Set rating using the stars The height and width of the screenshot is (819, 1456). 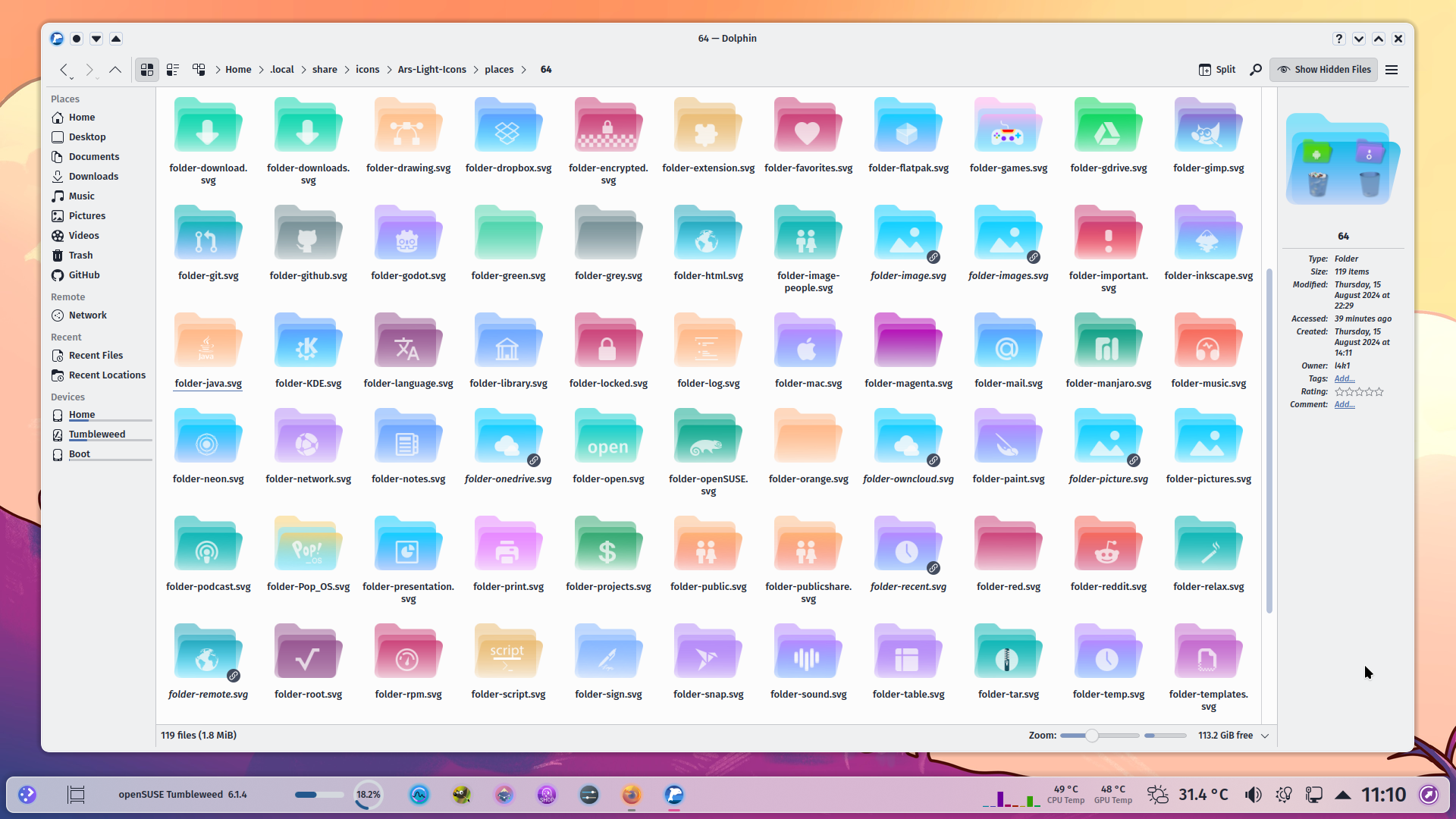pyautogui.click(x=1359, y=392)
